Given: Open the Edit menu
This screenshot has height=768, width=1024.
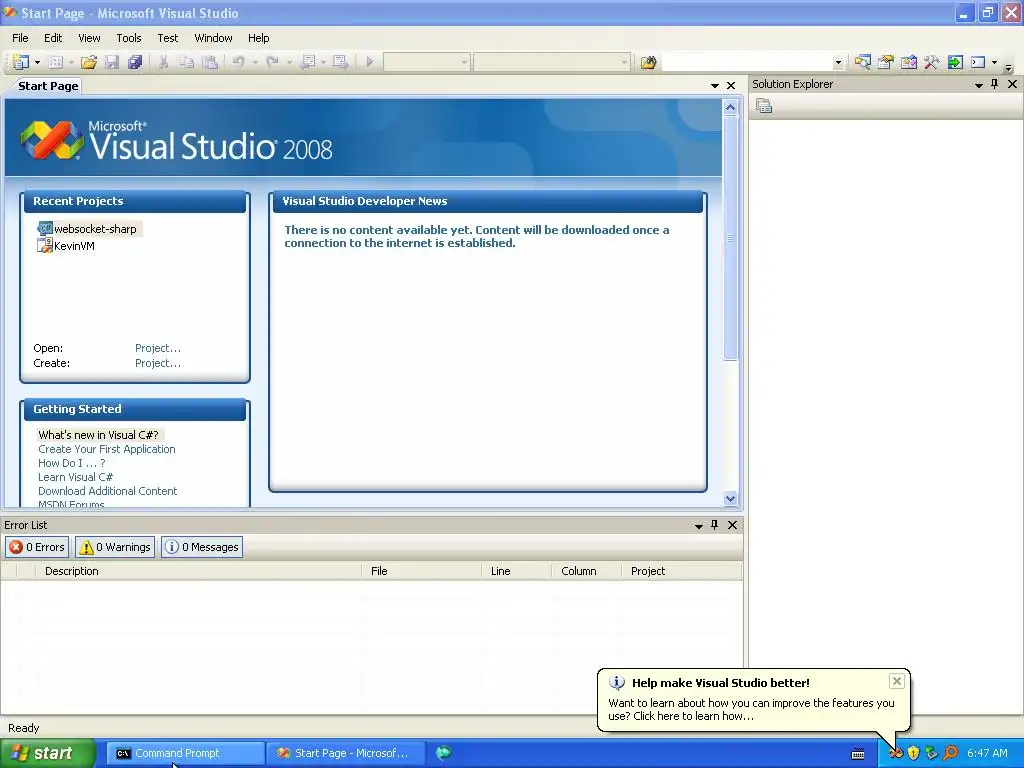Looking at the screenshot, I should click(x=53, y=38).
